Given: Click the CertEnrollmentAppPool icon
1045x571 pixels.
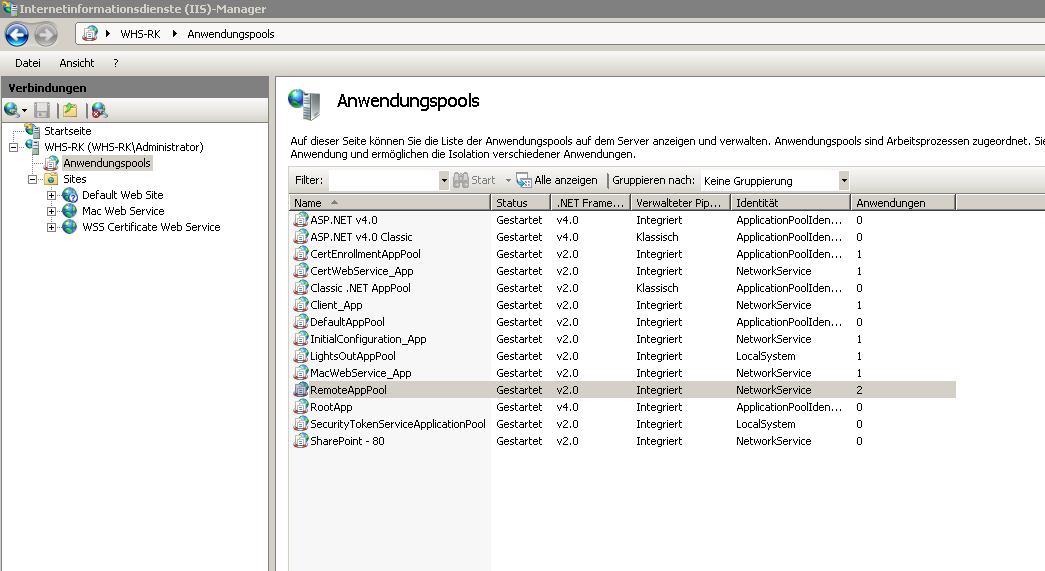Looking at the screenshot, I should point(301,254).
